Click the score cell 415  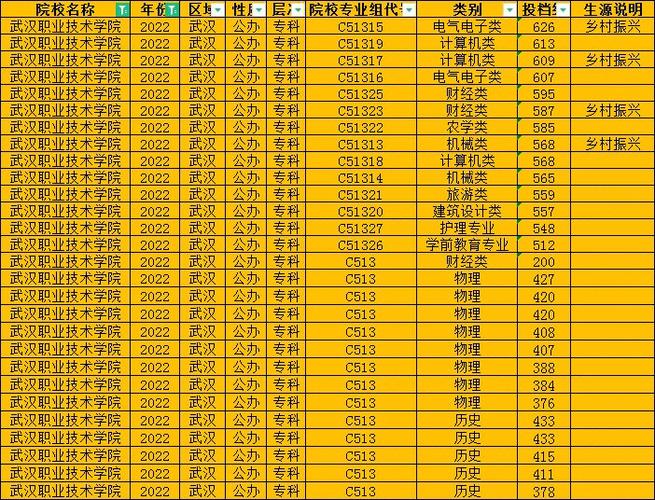[544, 456]
